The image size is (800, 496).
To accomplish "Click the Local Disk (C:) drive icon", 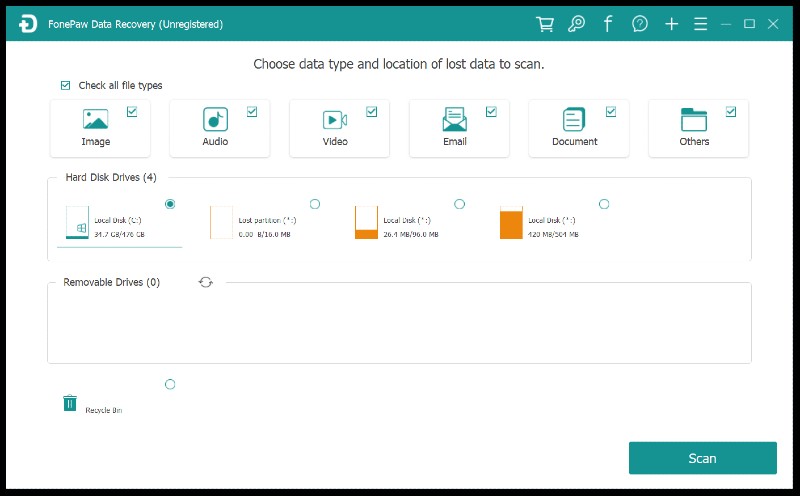I will (78, 222).
